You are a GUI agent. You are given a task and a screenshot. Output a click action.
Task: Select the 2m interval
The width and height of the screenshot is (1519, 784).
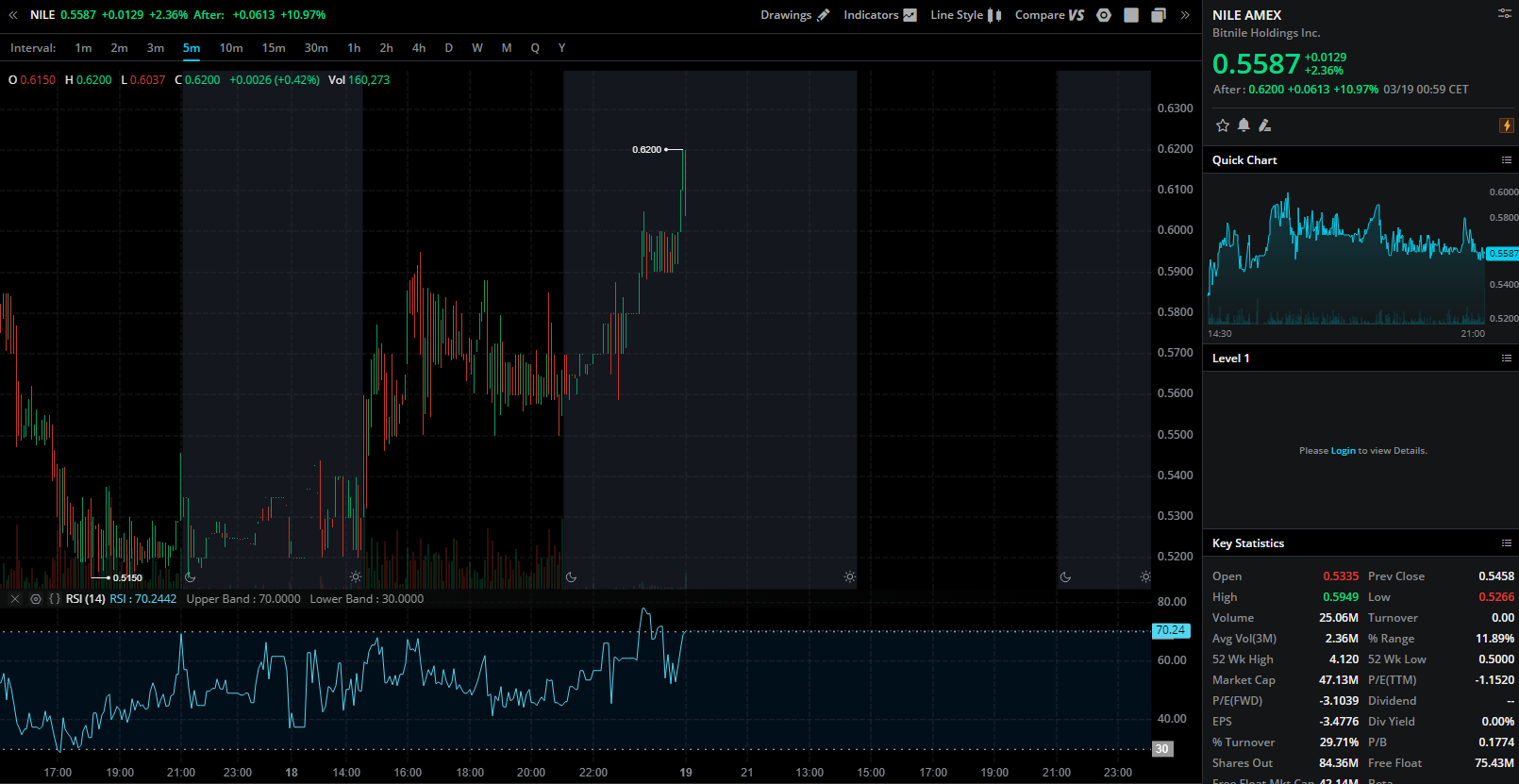click(119, 48)
